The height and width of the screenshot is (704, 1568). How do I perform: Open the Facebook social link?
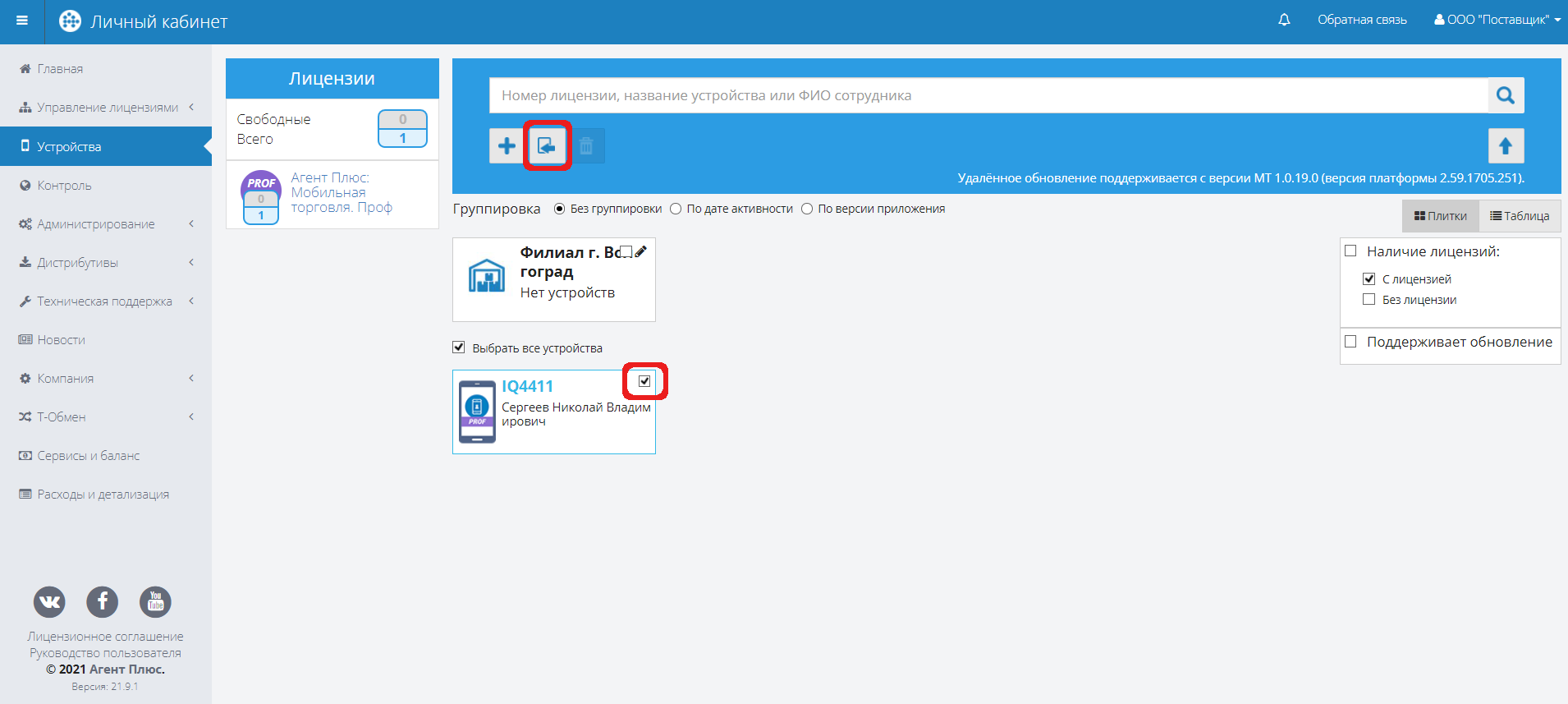pyautogui.click(x=103, y=602)
